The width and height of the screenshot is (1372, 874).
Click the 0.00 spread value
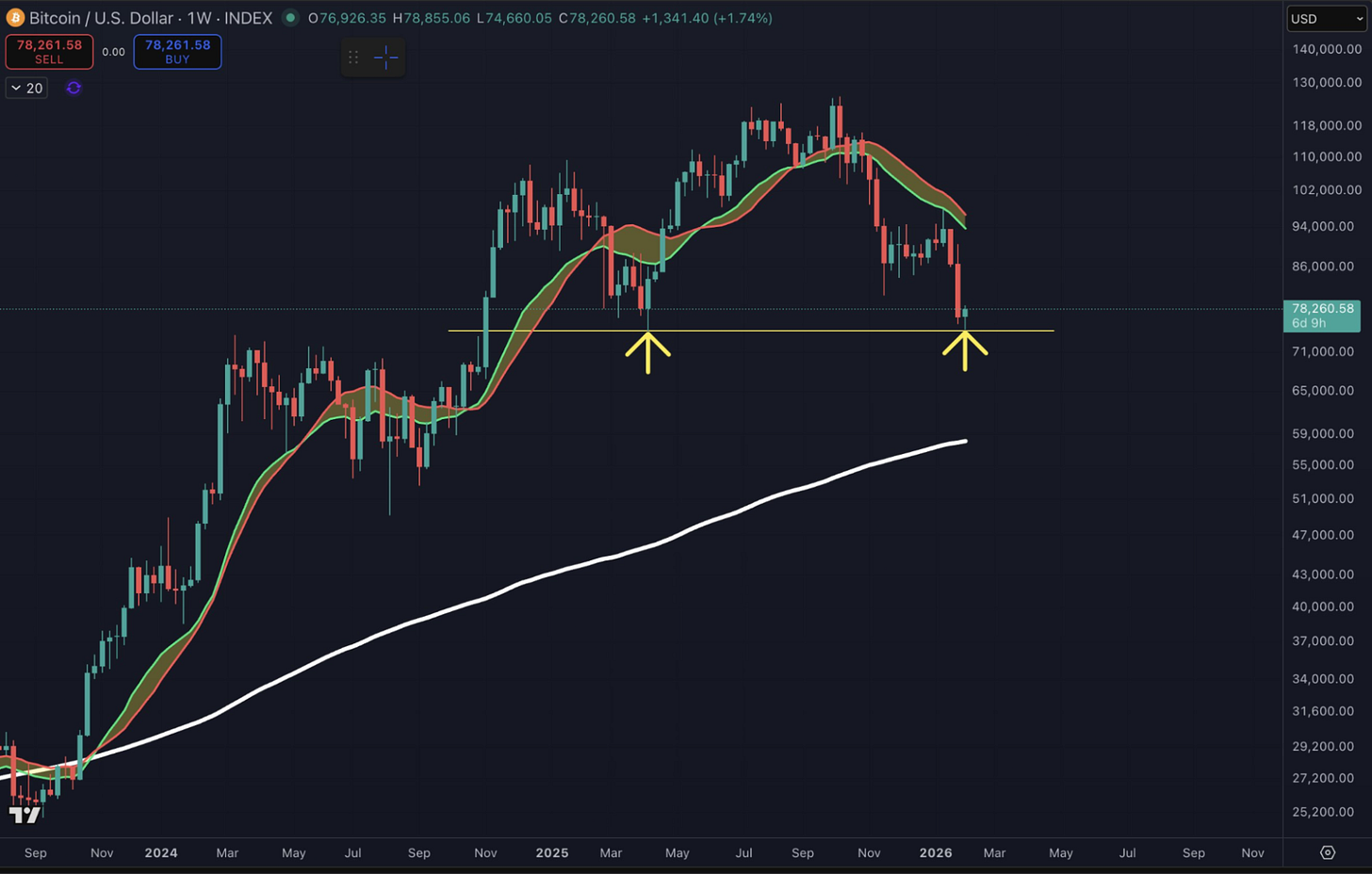(x=113, y=52)
